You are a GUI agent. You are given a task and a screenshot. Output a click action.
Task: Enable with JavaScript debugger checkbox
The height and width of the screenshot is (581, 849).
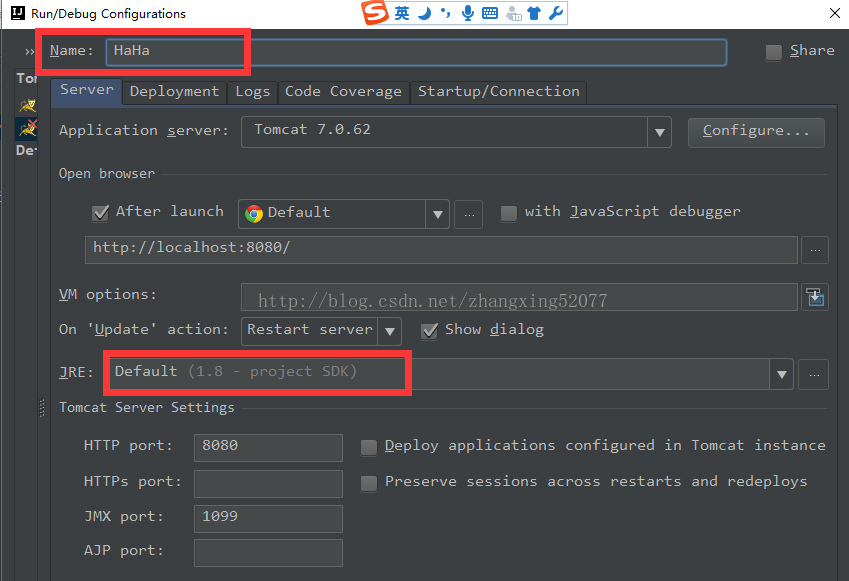pos(508,213)
